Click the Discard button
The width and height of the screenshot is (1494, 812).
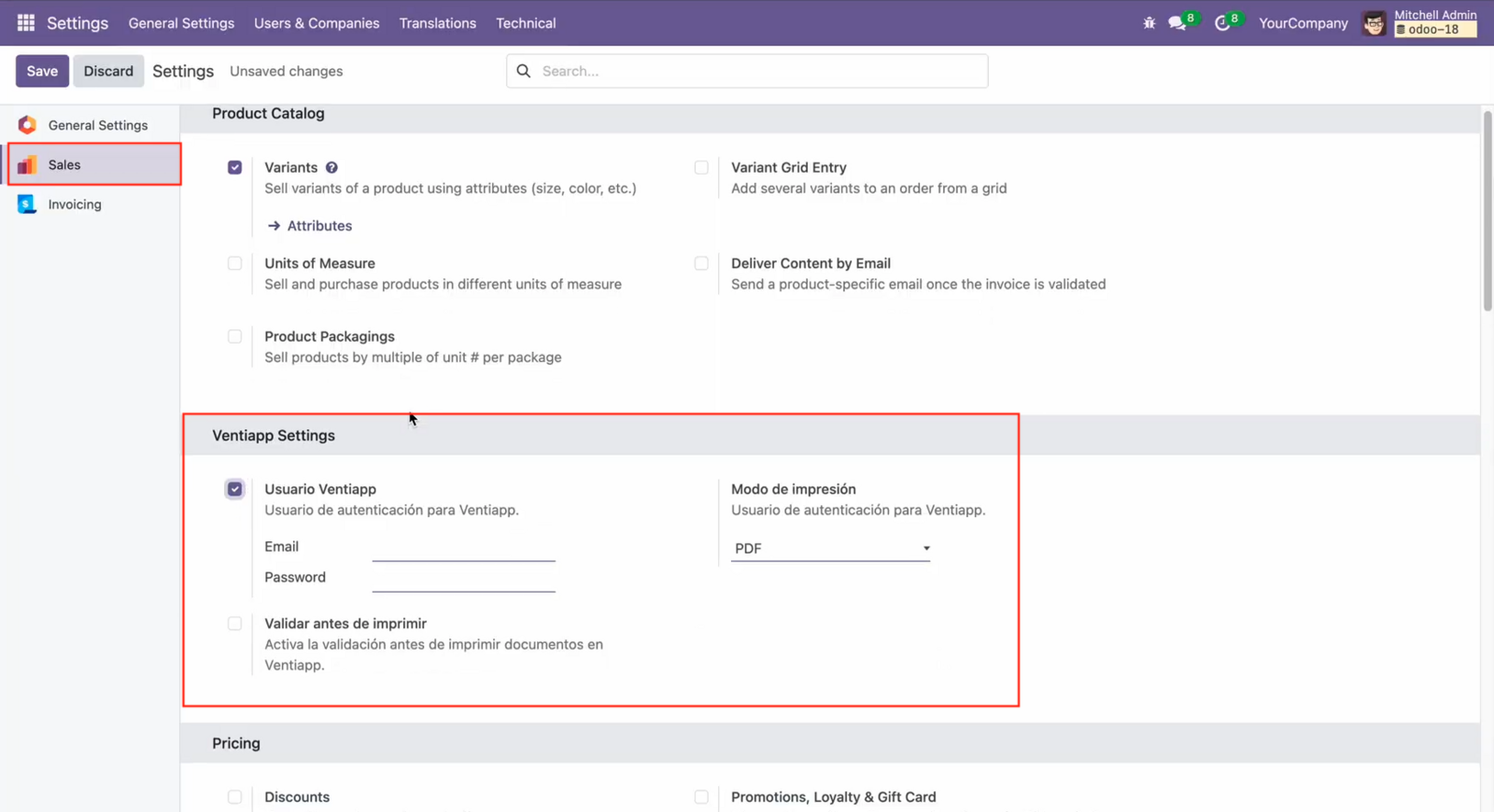coord(108,71)
